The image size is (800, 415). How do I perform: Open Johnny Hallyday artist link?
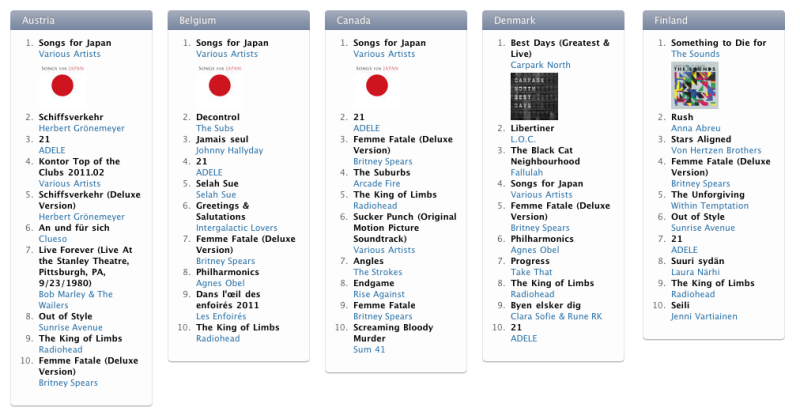pos(230,151)
